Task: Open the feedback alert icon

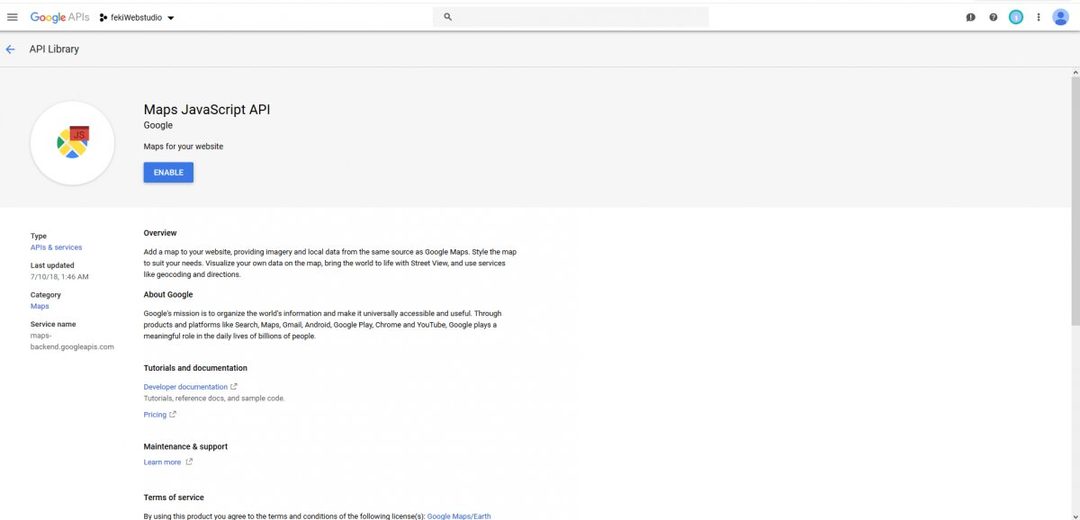Action: tap(970, 17)
